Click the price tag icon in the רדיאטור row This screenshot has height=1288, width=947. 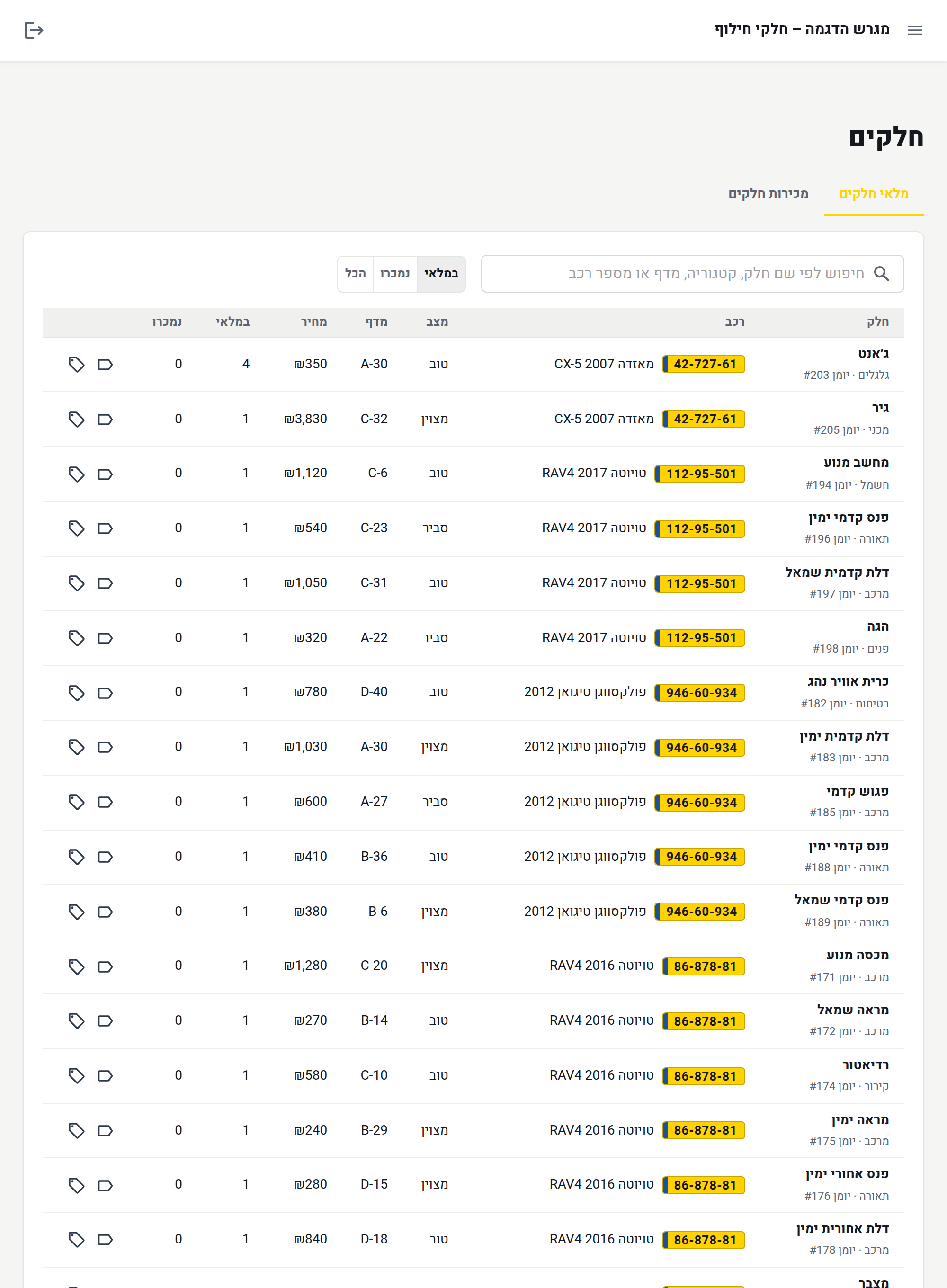click(x=76, y=1075)
